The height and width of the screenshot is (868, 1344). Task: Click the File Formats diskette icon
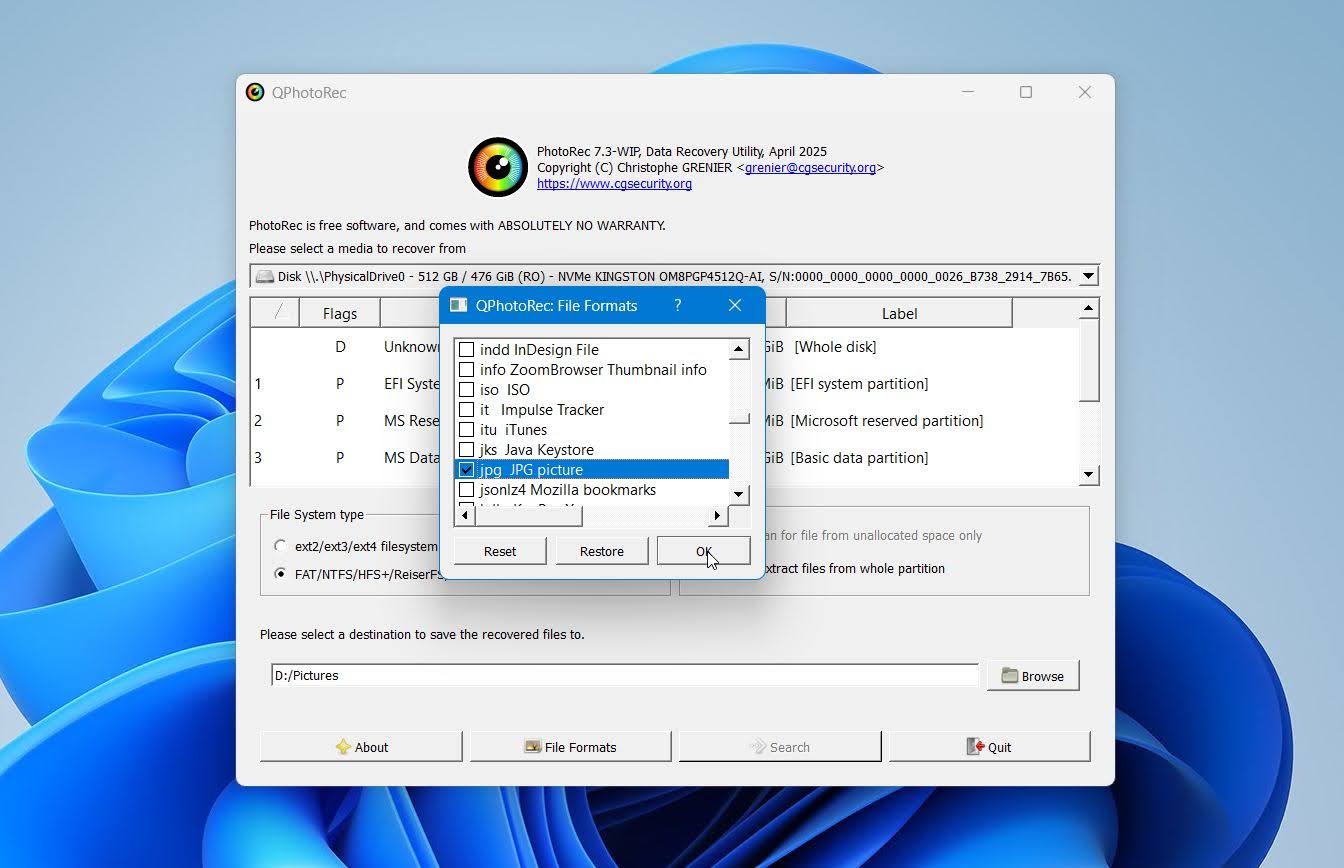pyautogui.click(x=531, y=746)
